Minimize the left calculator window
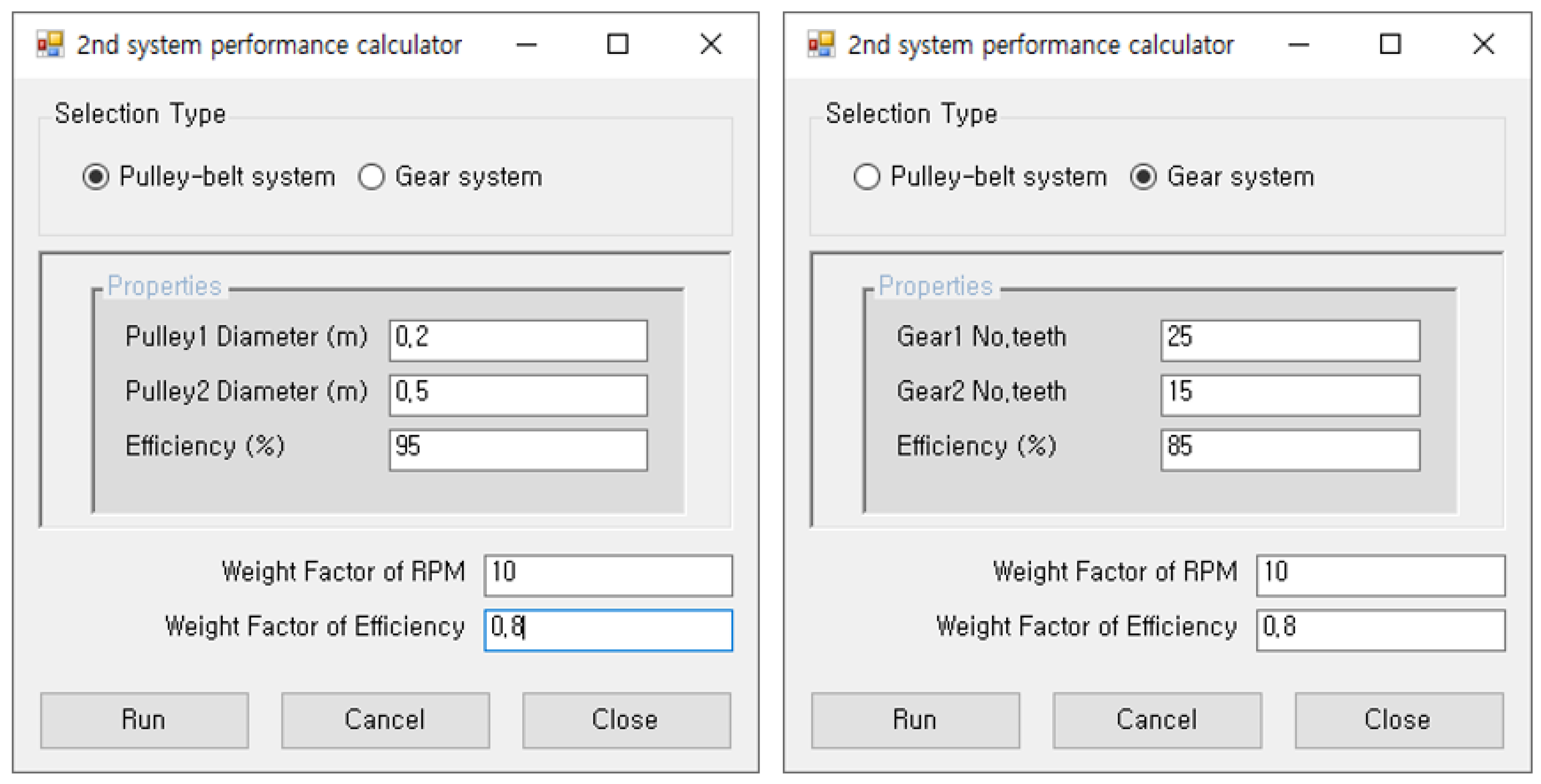 click(527, 44)
